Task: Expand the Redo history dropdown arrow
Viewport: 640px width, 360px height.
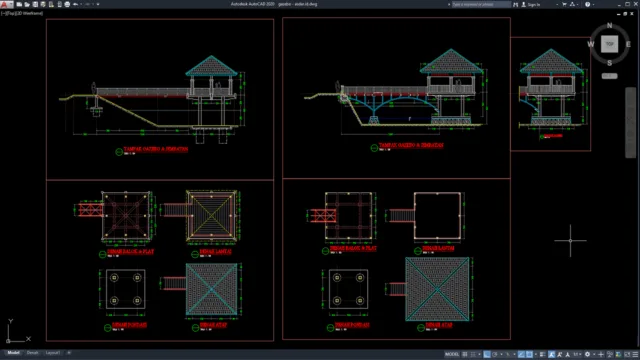Action: coord(93,4)
